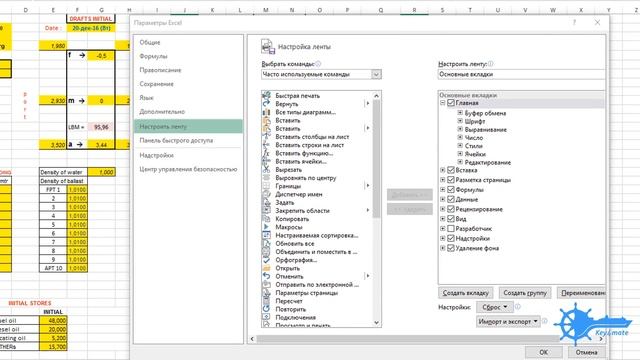Expand the Буфер обмена group

click(x=460, y=113)
